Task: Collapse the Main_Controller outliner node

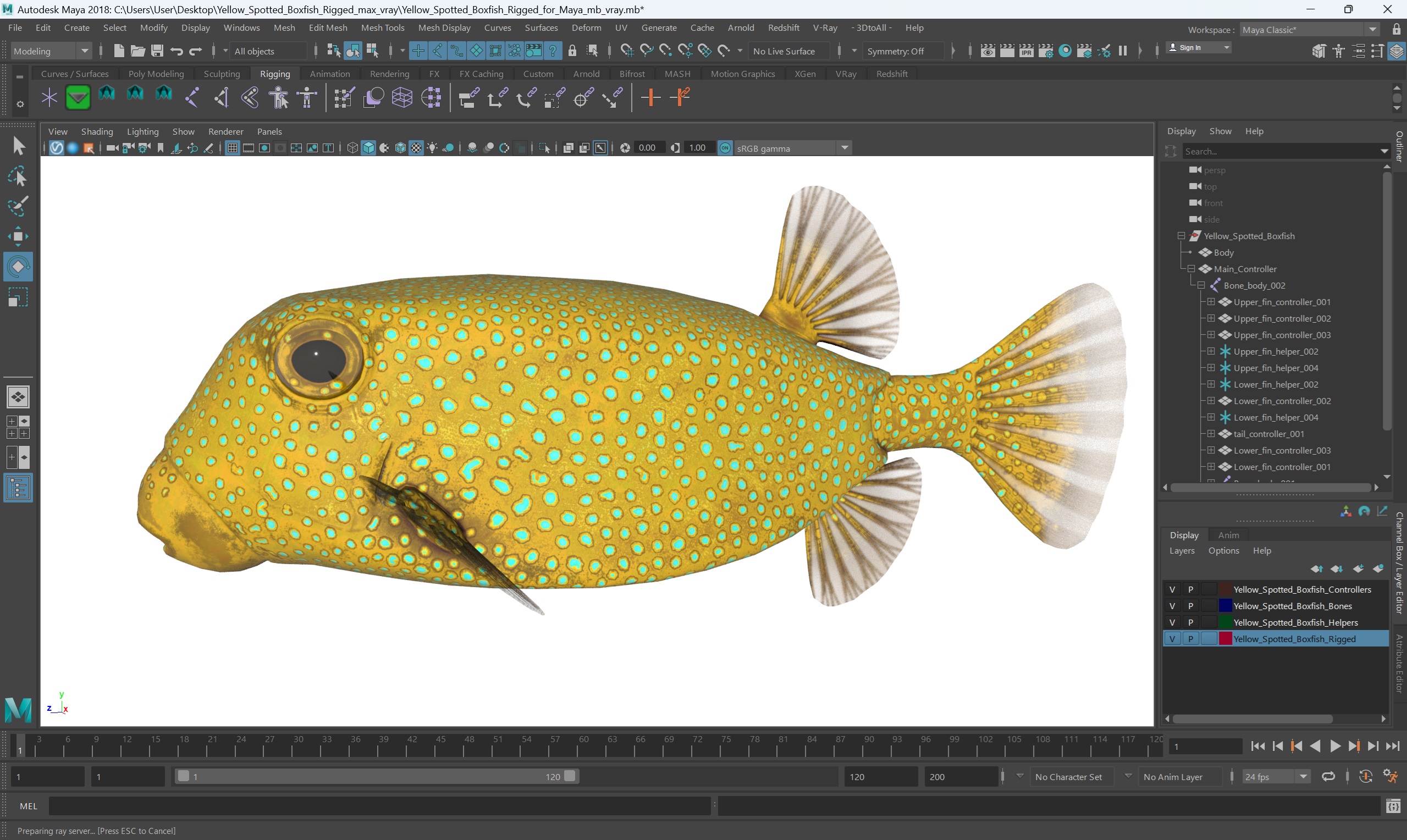Action: (1191, 268)
